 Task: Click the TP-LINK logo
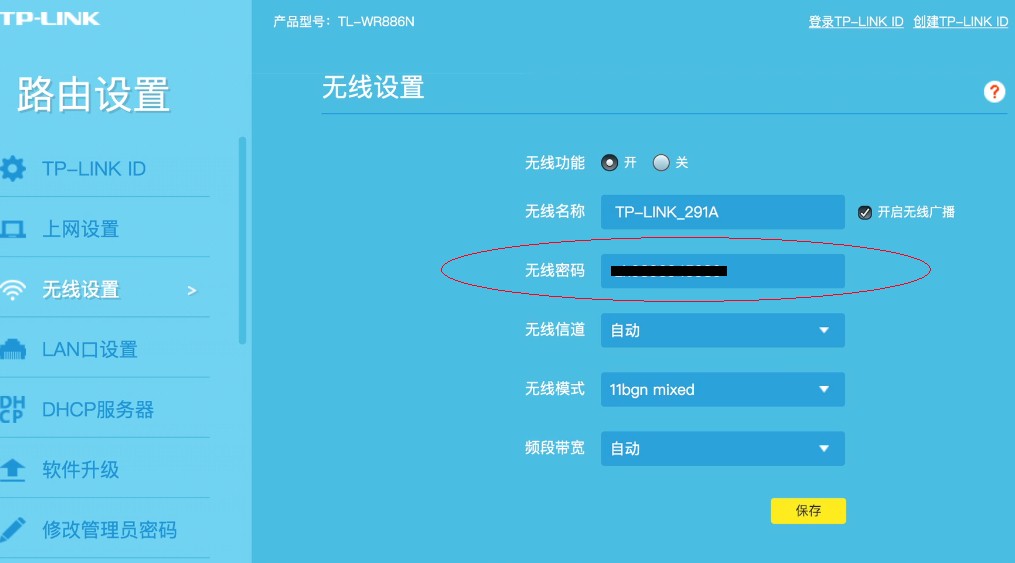[50, 19]
